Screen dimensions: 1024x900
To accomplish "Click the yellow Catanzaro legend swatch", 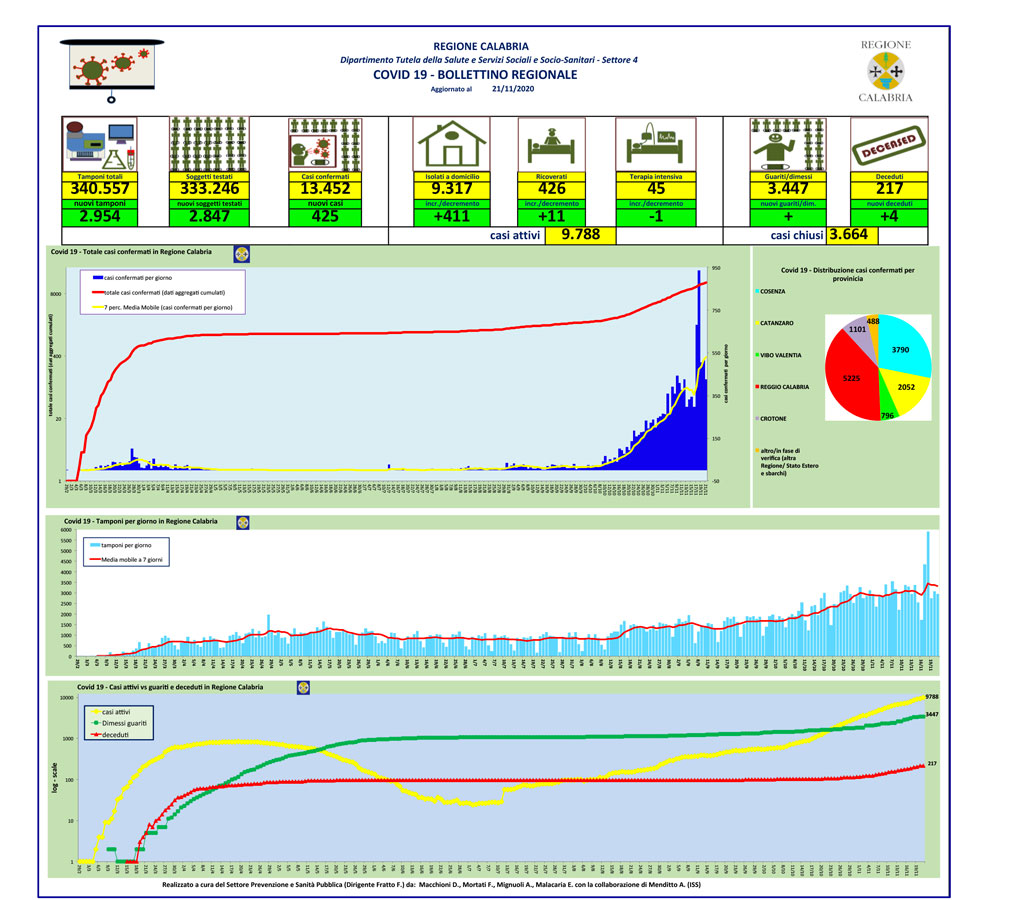I will point(758,323).
